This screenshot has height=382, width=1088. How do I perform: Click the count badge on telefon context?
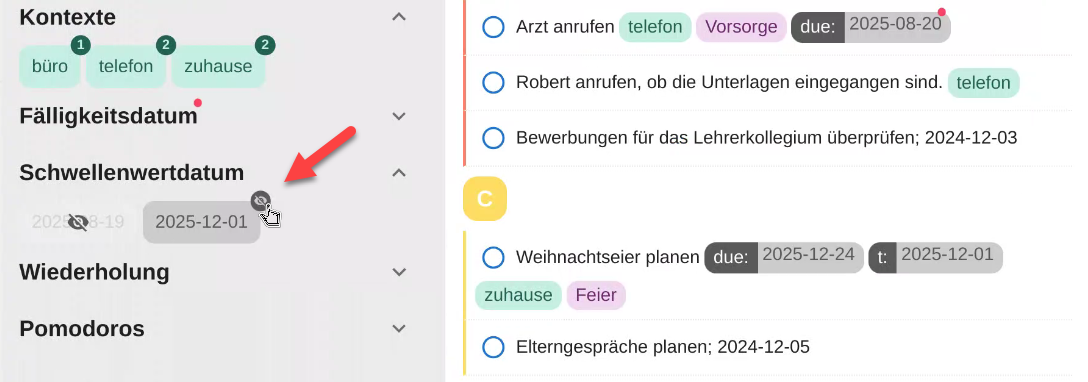click(165, 46)
